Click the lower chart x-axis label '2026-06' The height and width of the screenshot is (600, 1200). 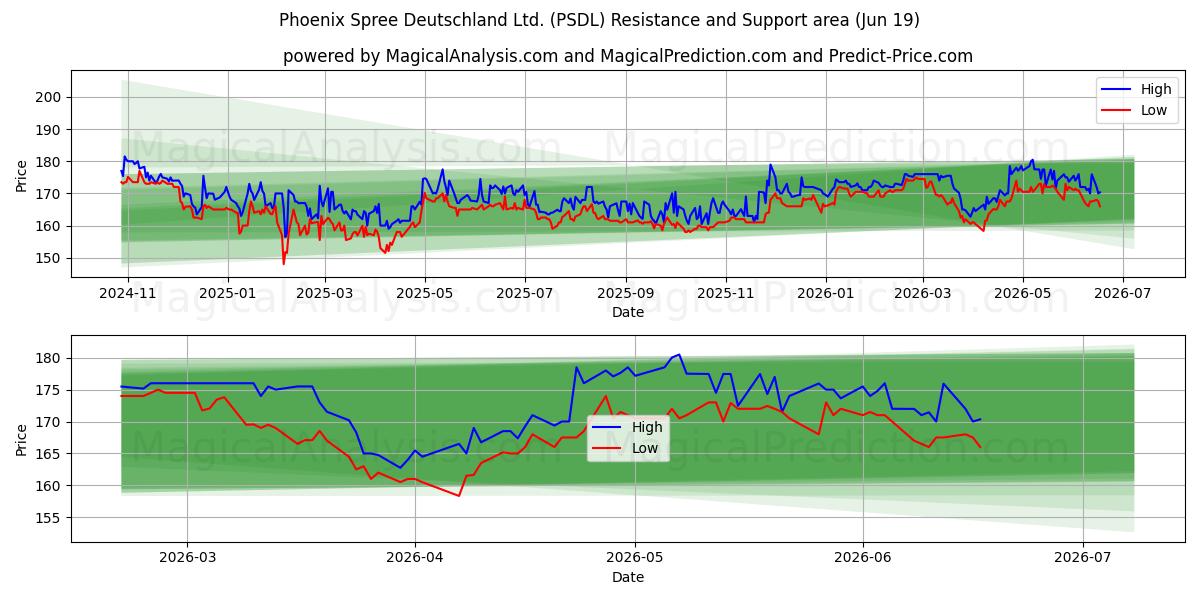click(863, 558)
